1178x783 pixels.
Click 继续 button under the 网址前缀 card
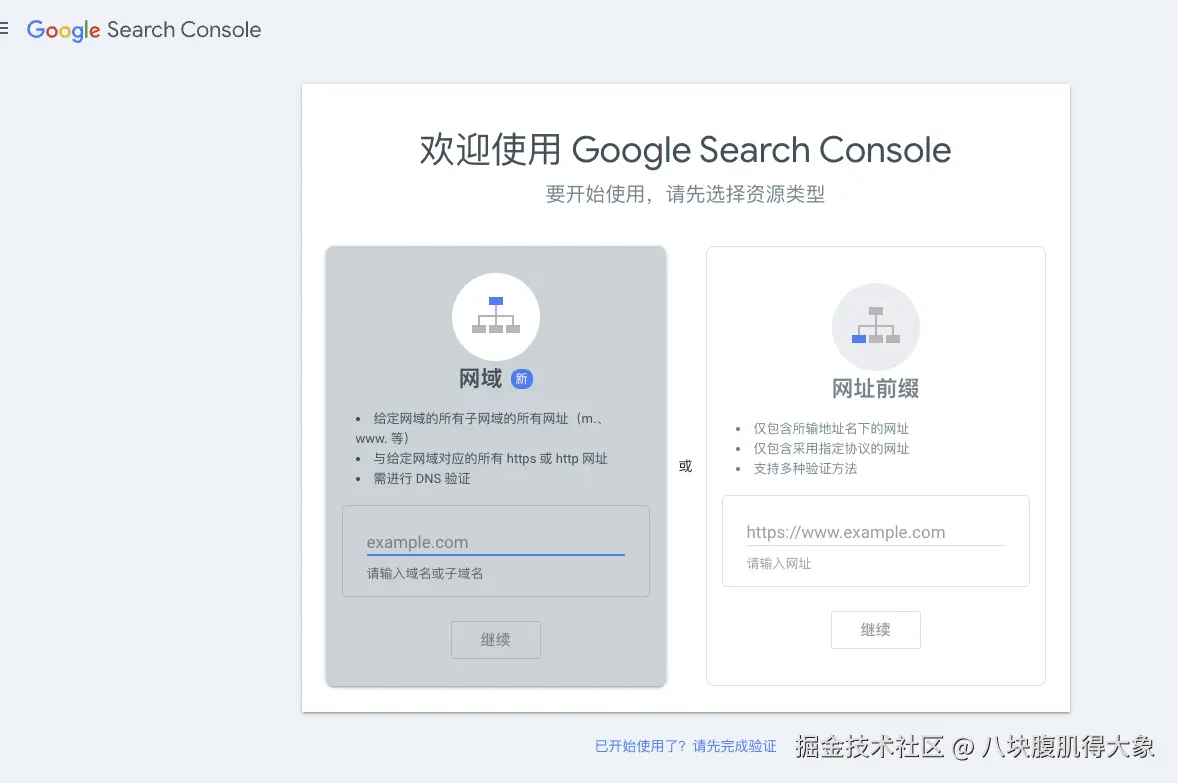876,630
